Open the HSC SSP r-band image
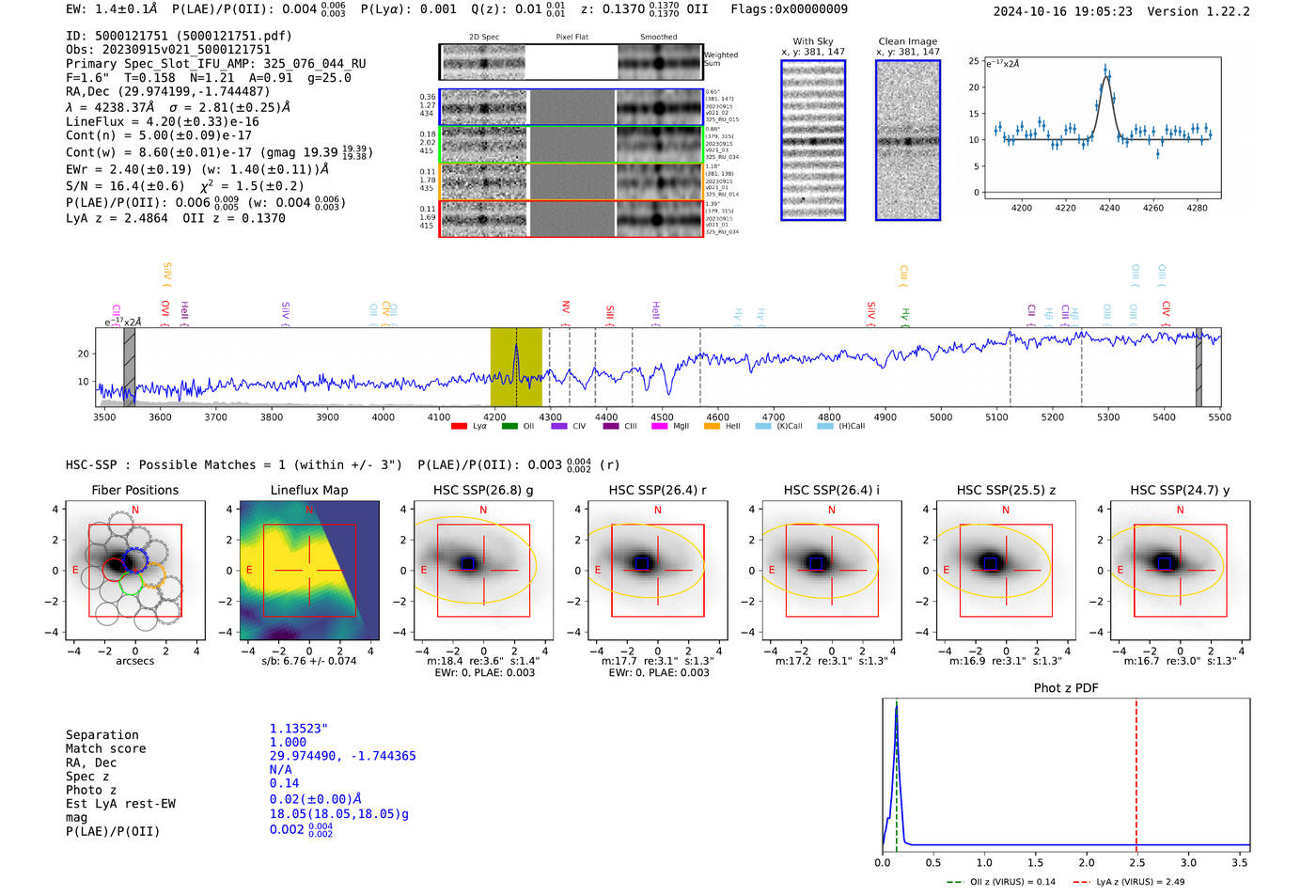The image size is (1316, 896). 657,571
